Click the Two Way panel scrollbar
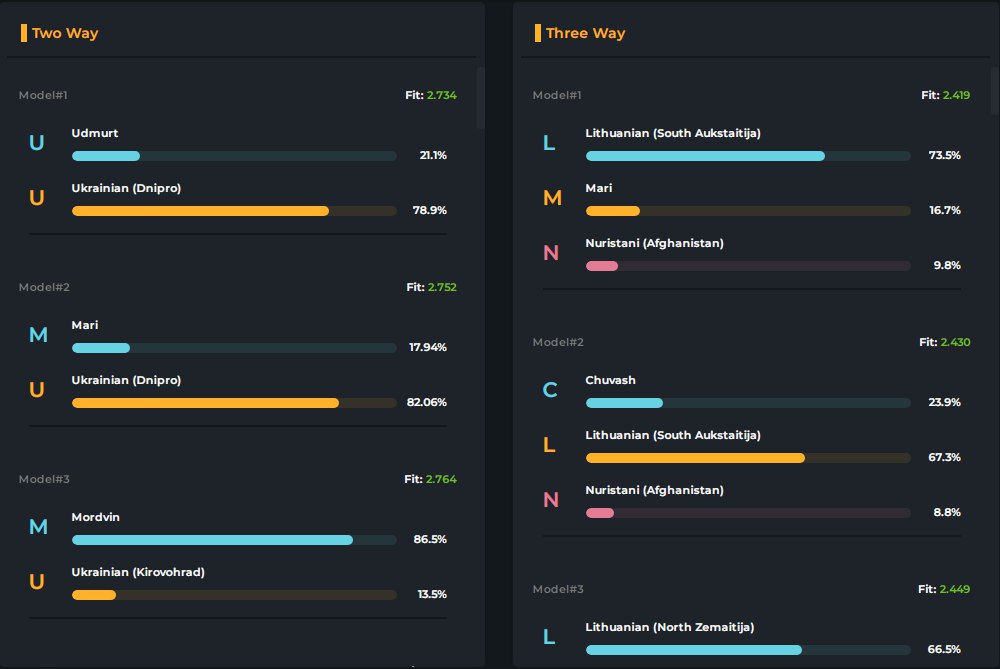The image size is (1000, 669). pyautogui.click(x=481, y=98)
